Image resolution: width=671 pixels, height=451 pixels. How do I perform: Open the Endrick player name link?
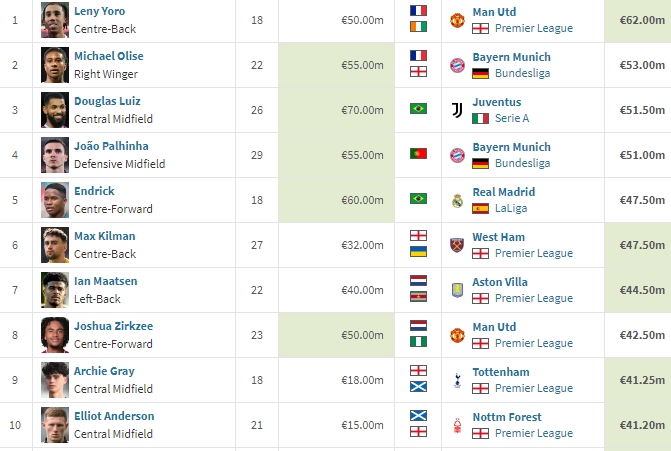pos(94,191)
